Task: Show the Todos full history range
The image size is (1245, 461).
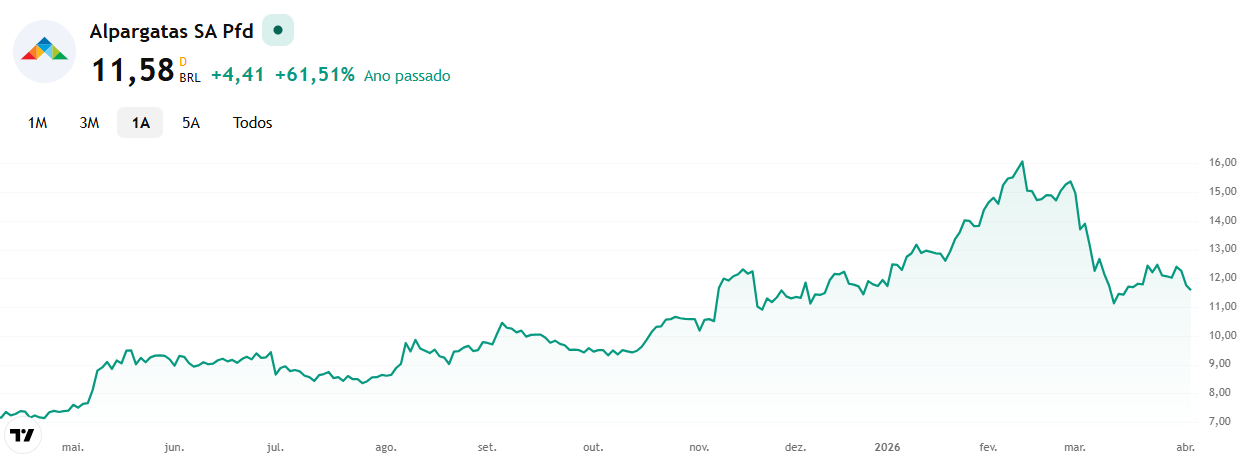Action: pyautogui.click(x=253, y=123)
